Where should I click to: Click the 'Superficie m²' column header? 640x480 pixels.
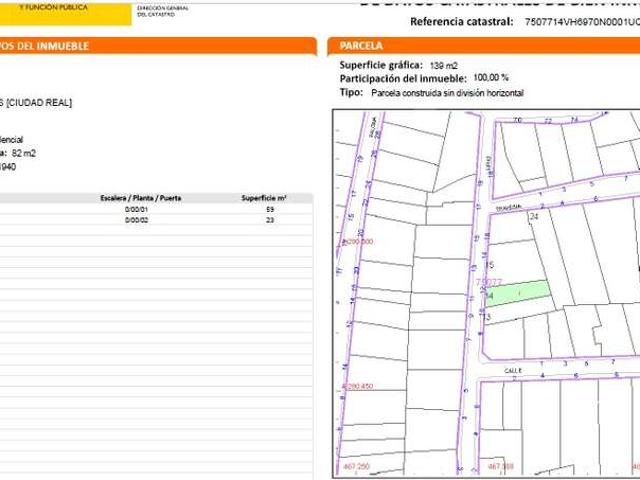pyautogui.click(x=264, y=198)
